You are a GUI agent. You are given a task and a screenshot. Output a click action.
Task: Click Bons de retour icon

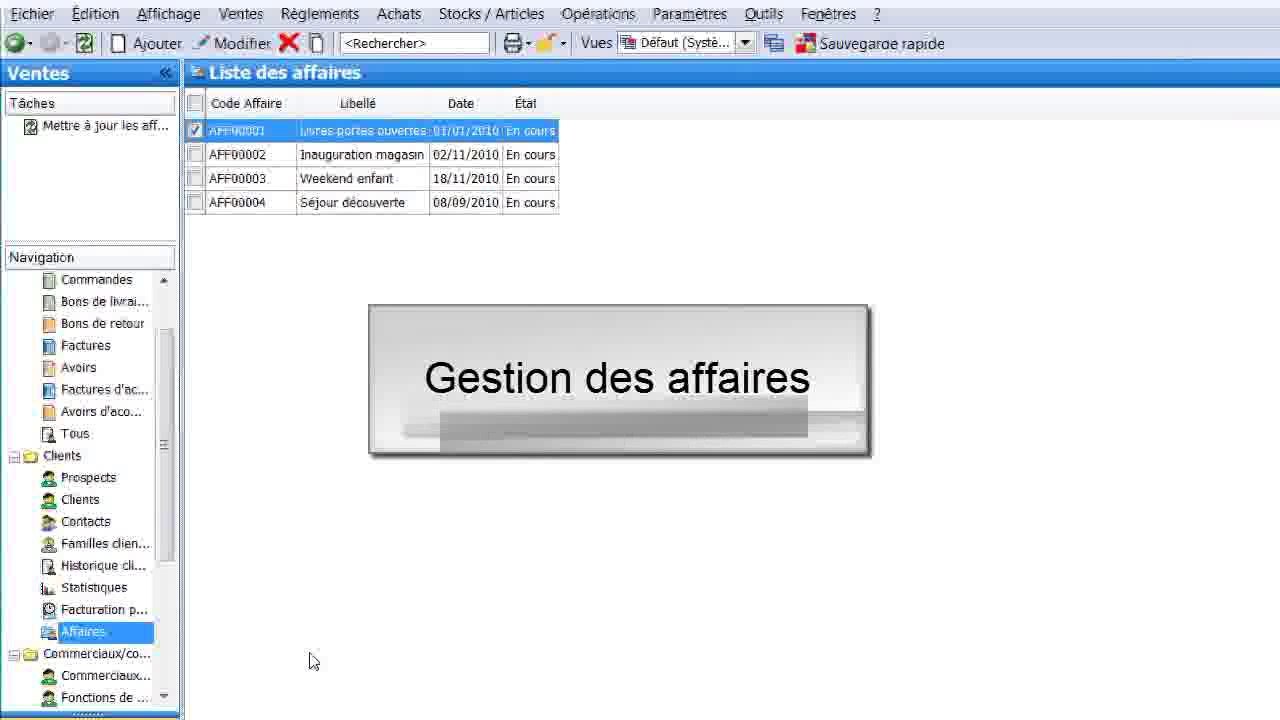point(49,324)
